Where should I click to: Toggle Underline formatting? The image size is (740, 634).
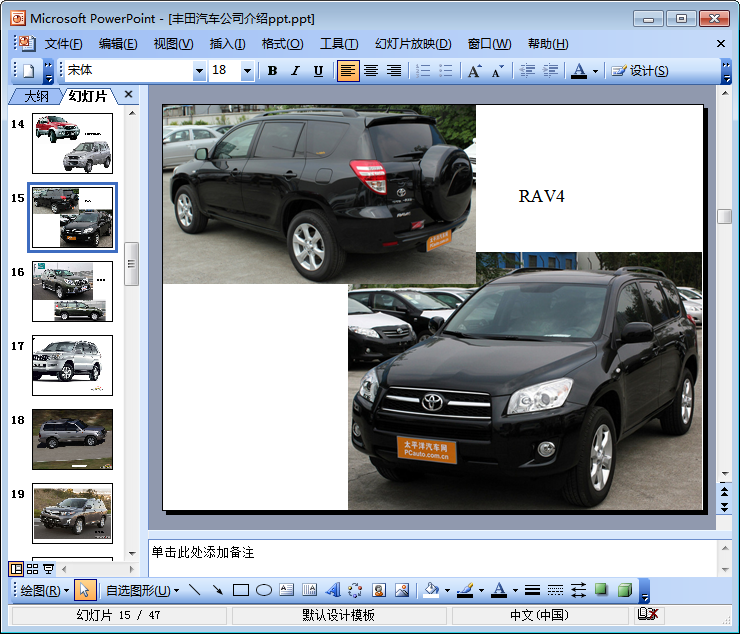[319, 71]
